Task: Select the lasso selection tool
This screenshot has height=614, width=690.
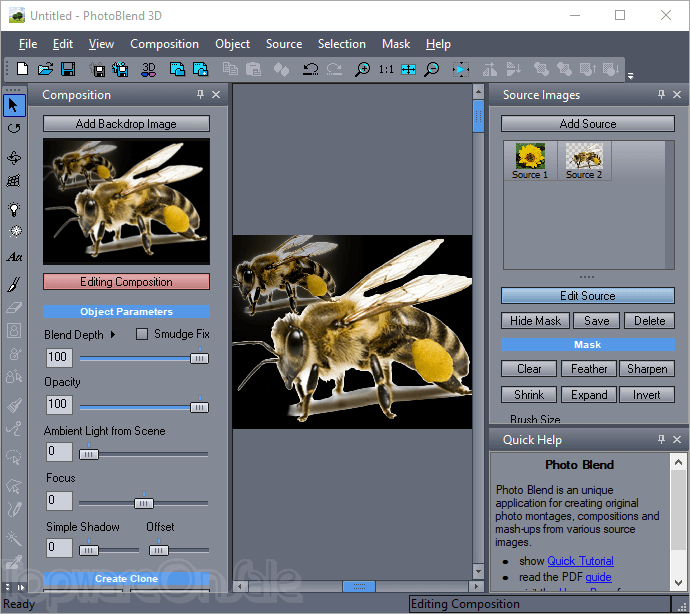Action: point(14,457)
